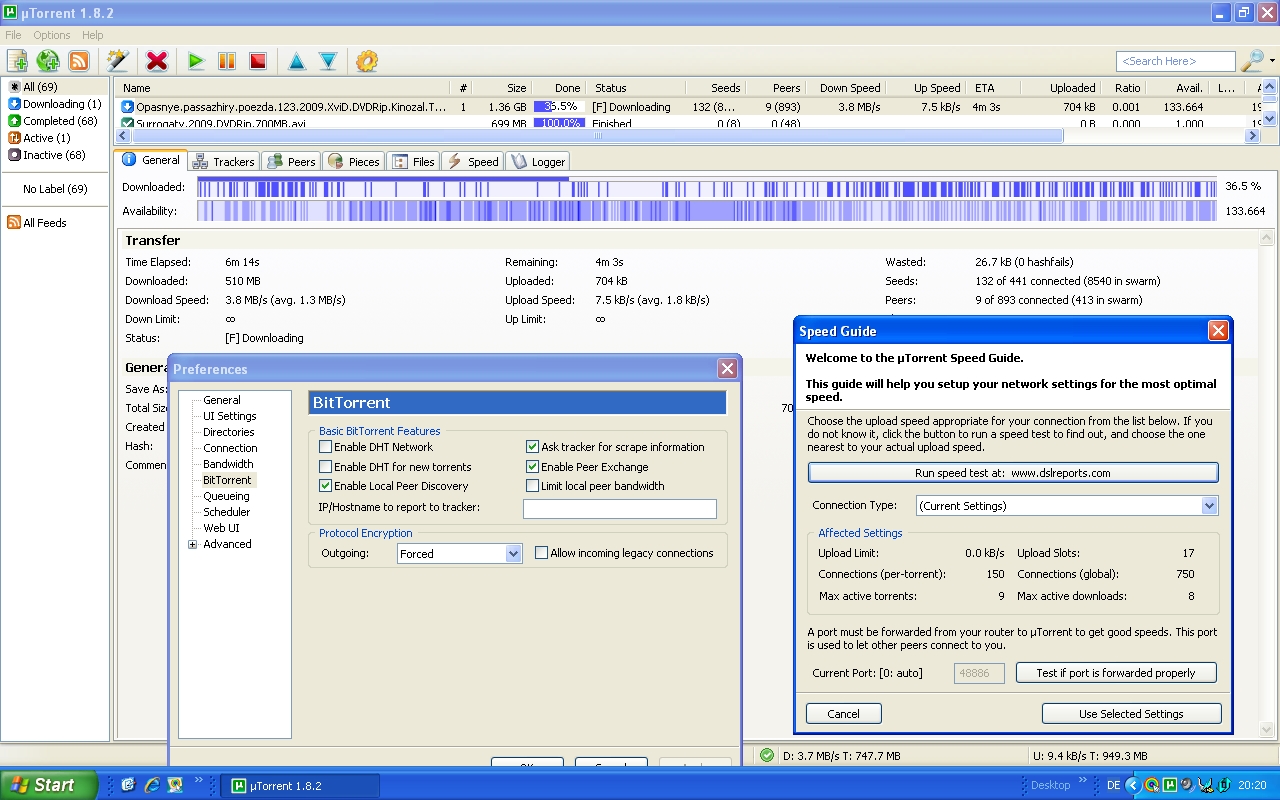
Task: Select Queueing in the Preferences tree
Action: [226, 496]
